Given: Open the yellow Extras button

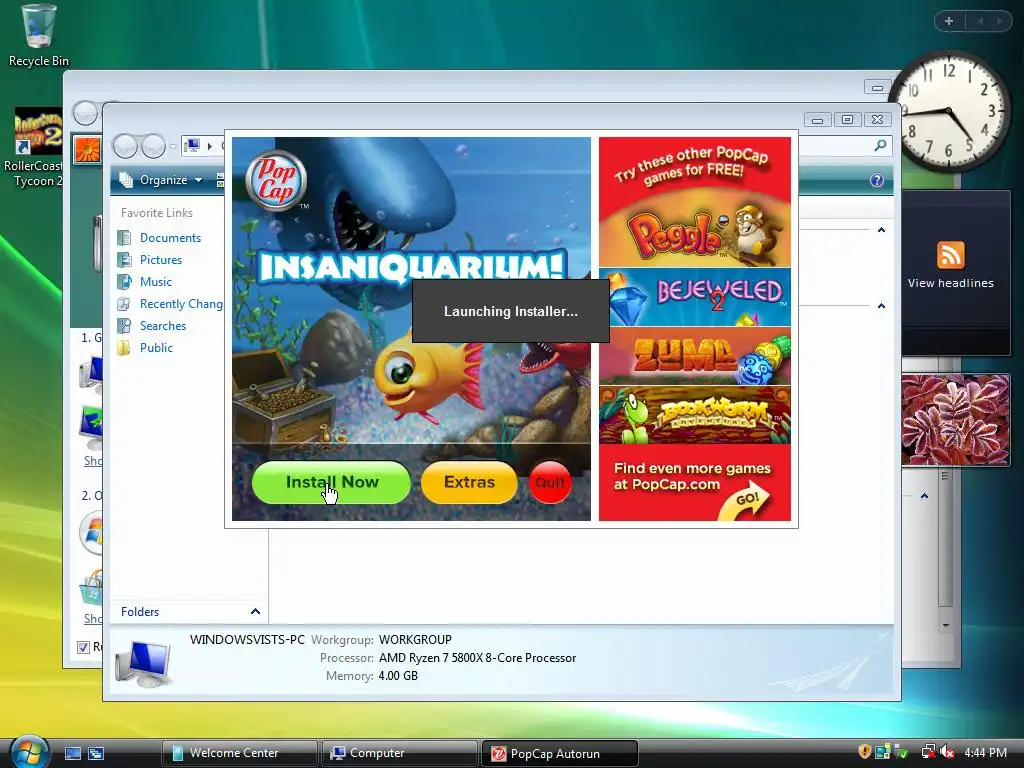Looking at the screenshot, I should click(x=470, y=482).
